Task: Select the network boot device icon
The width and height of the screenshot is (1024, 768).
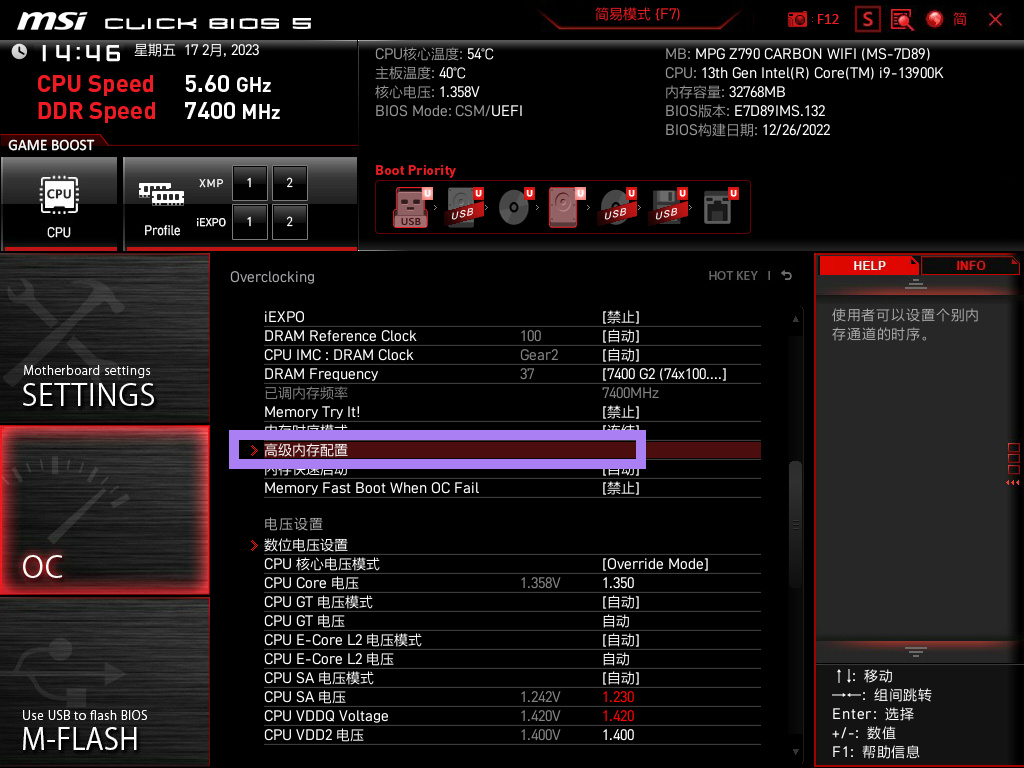Action: 719,207
